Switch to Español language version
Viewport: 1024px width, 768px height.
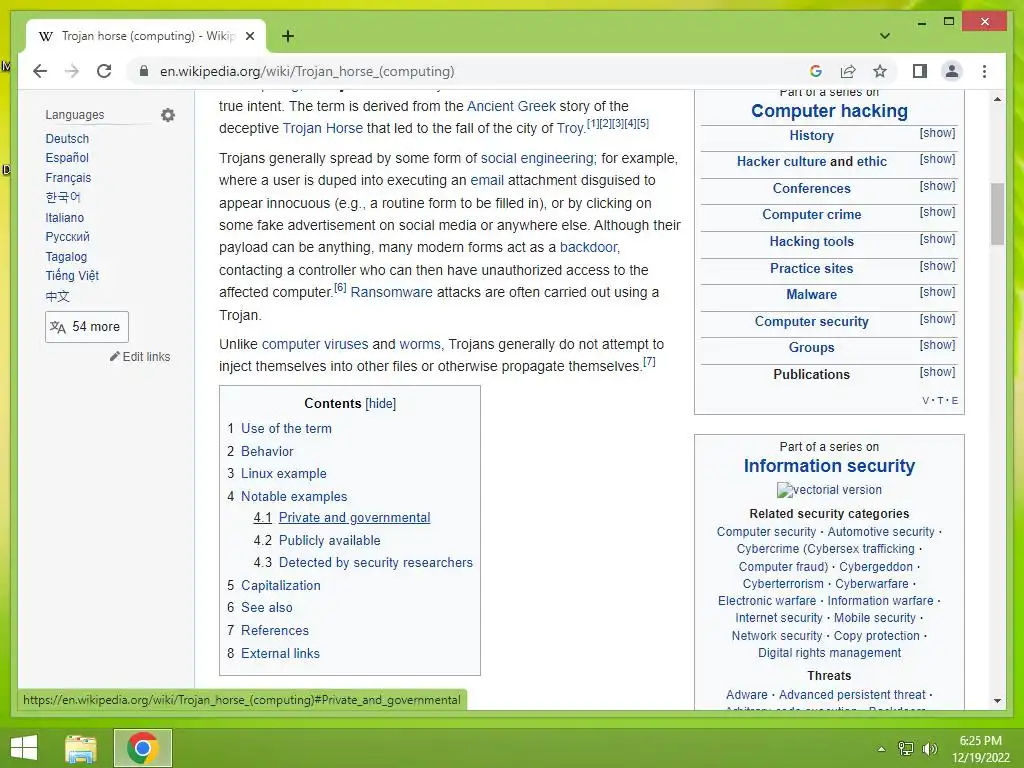[x=67, y=157]
